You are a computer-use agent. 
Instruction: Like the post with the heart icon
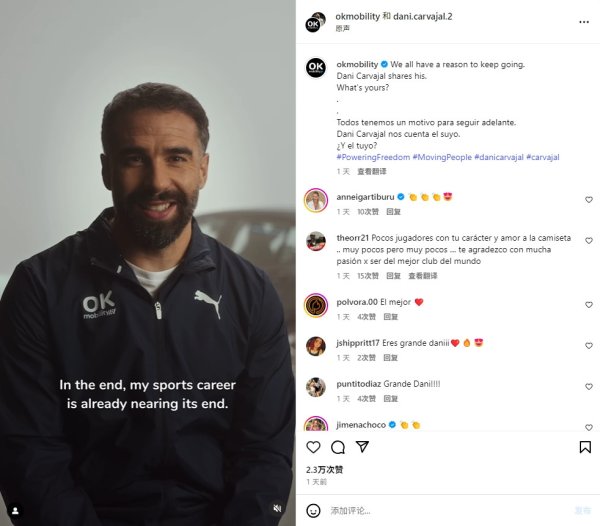[x=313, y=447]
